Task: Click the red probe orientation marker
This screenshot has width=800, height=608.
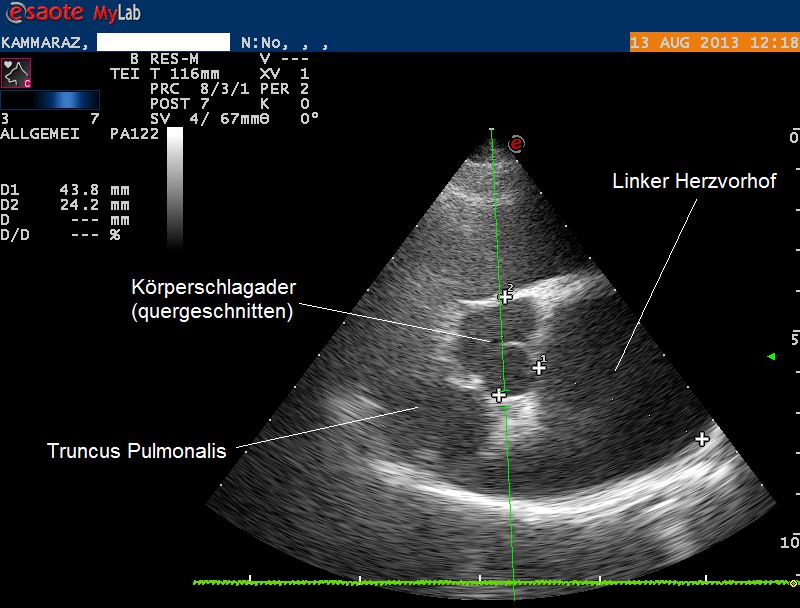Action: click(516, 144)
